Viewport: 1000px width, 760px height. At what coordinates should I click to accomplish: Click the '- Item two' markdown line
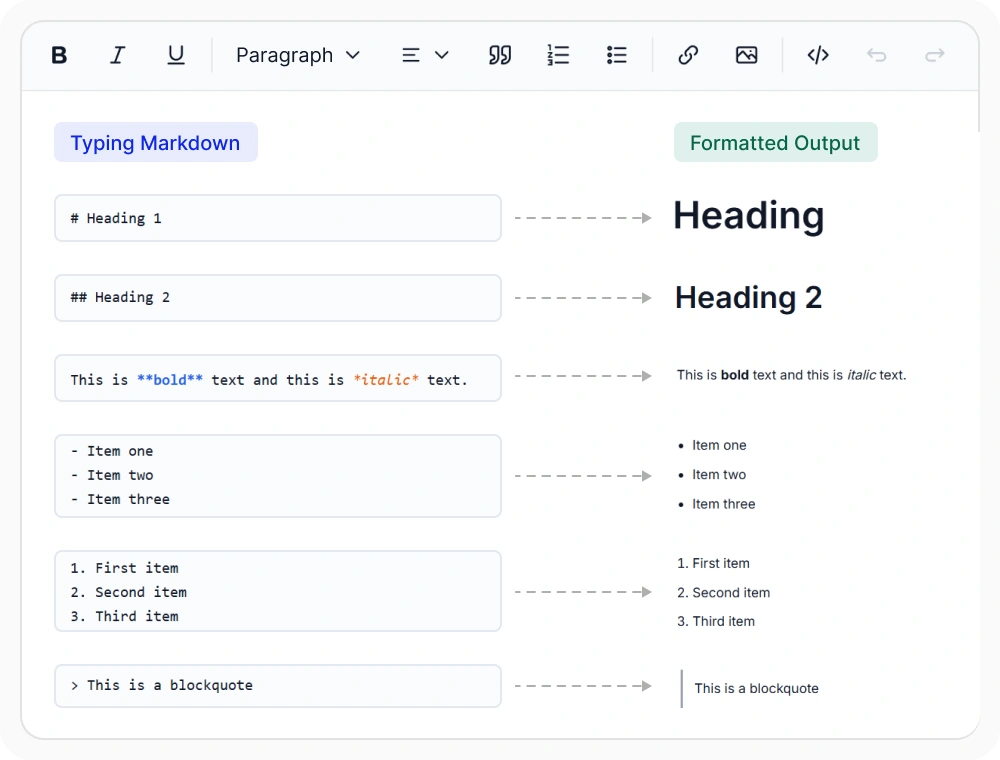pos(112,476)
